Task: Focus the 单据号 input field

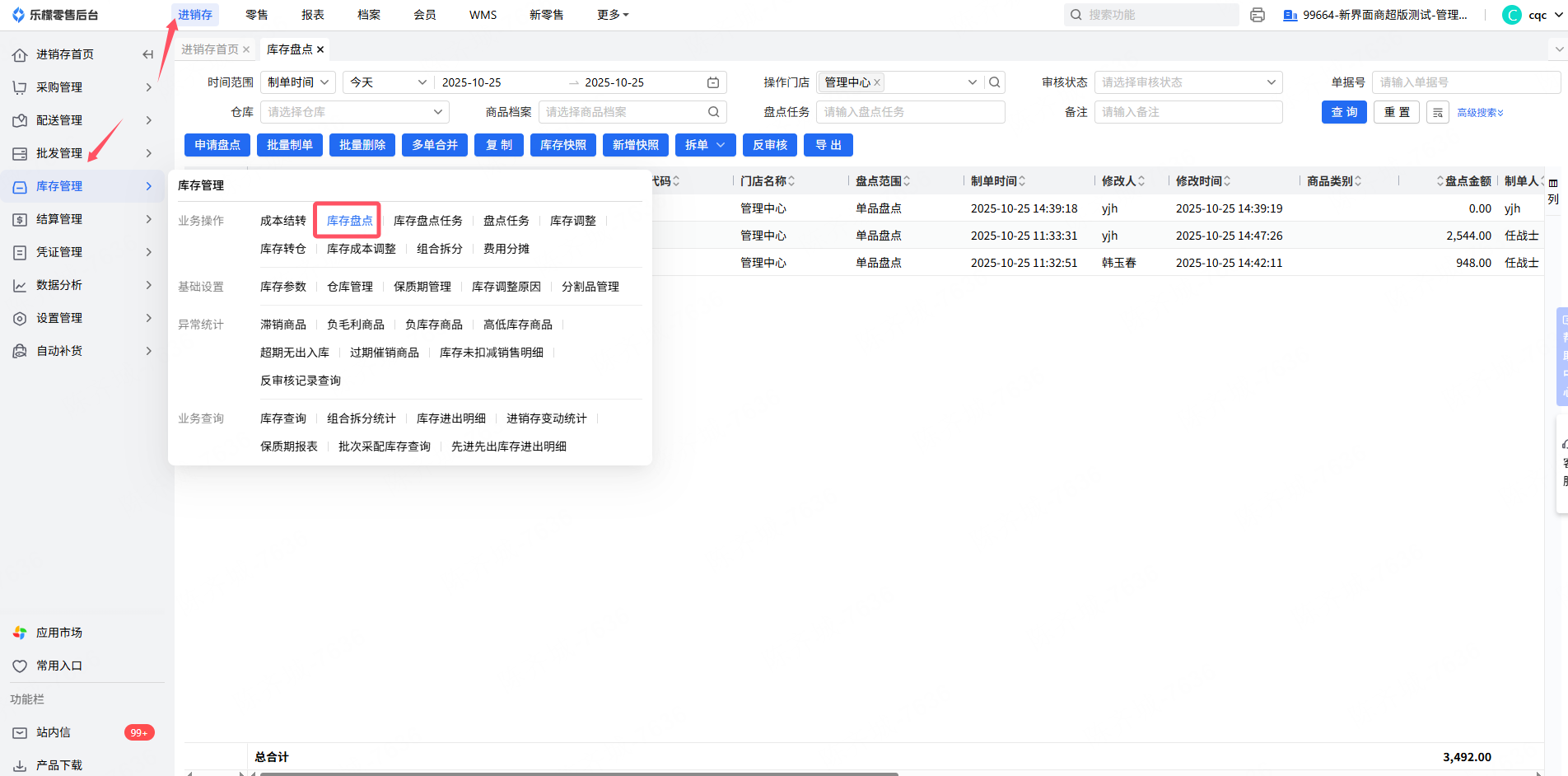Action: coord(1465,82)
